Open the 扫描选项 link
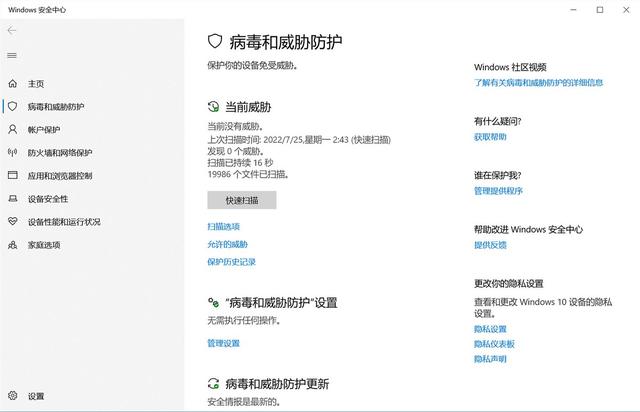Image resolution: width=640 pixels, height=412 pixels. [x=224, y=227]
